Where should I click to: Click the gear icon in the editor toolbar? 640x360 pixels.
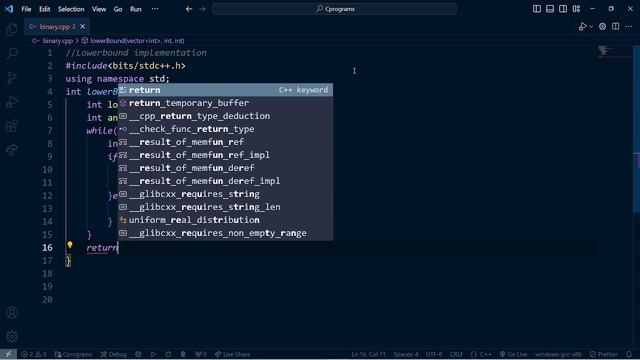click(602, 27)
